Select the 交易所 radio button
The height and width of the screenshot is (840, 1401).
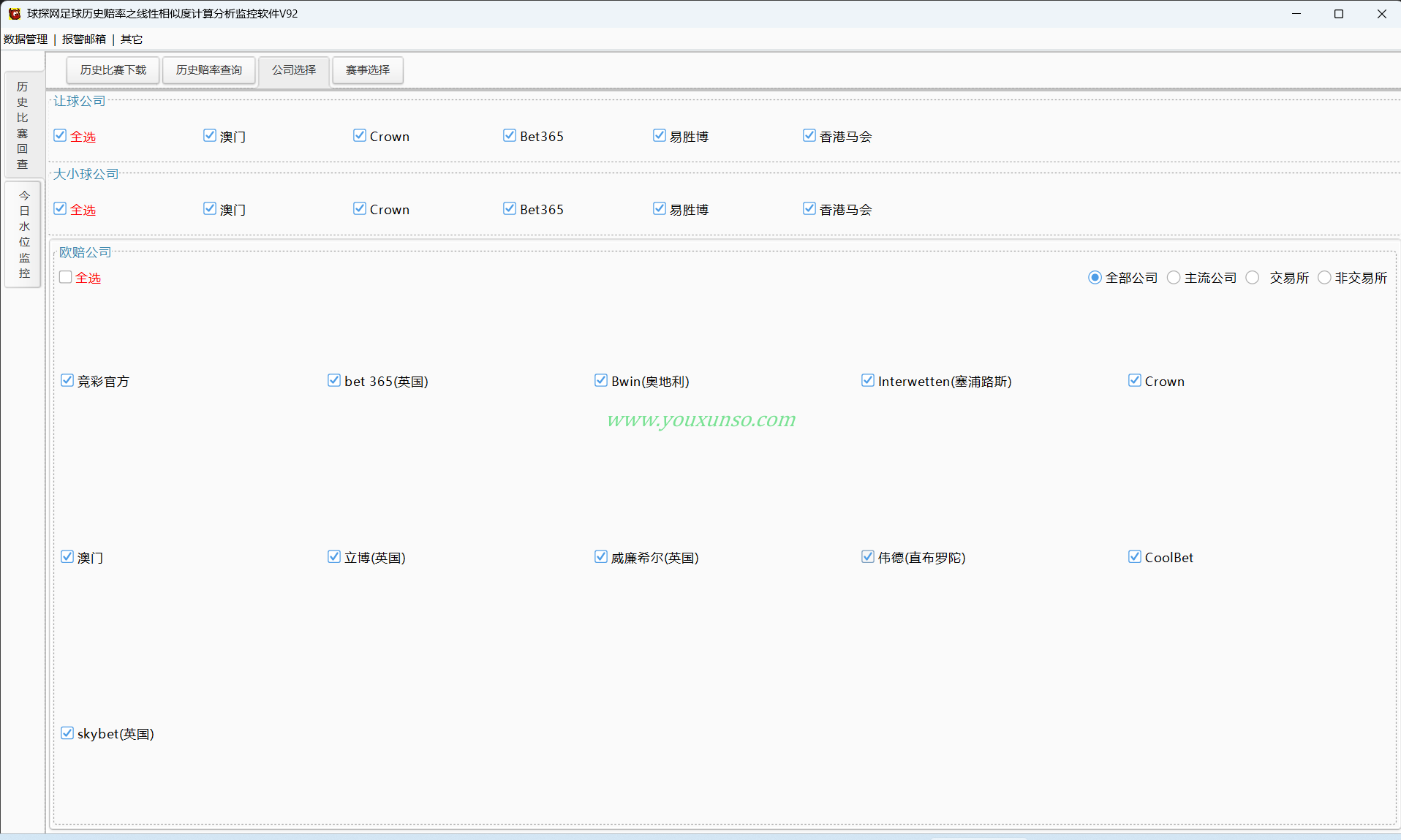tap(1253, 278)
